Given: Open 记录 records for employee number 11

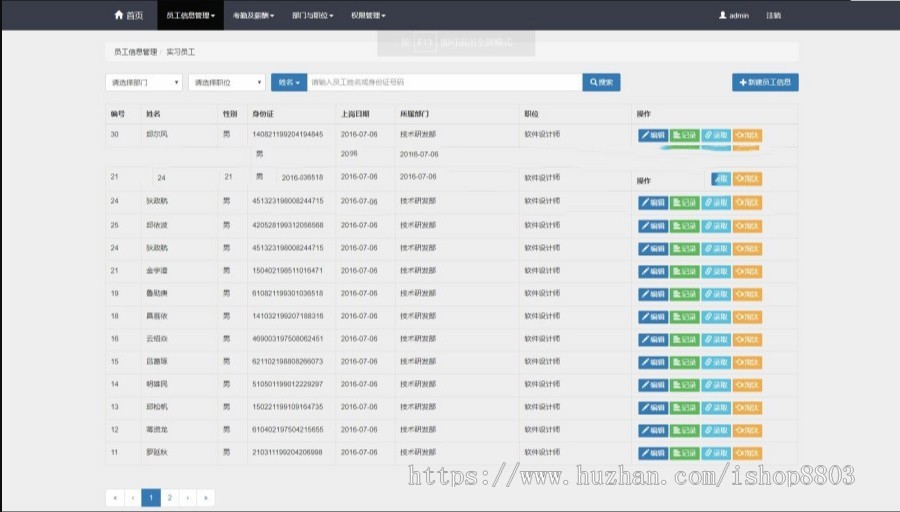Looking at the screenshot, I should [x=685, y=453].
